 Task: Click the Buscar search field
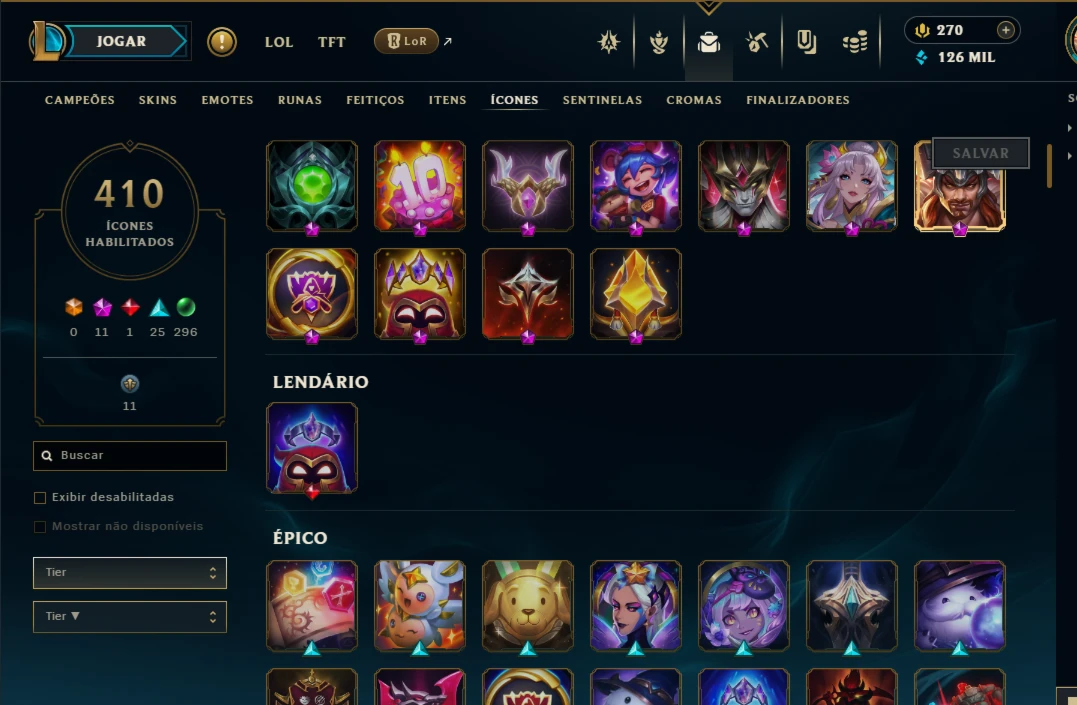(x=130, y=456)
